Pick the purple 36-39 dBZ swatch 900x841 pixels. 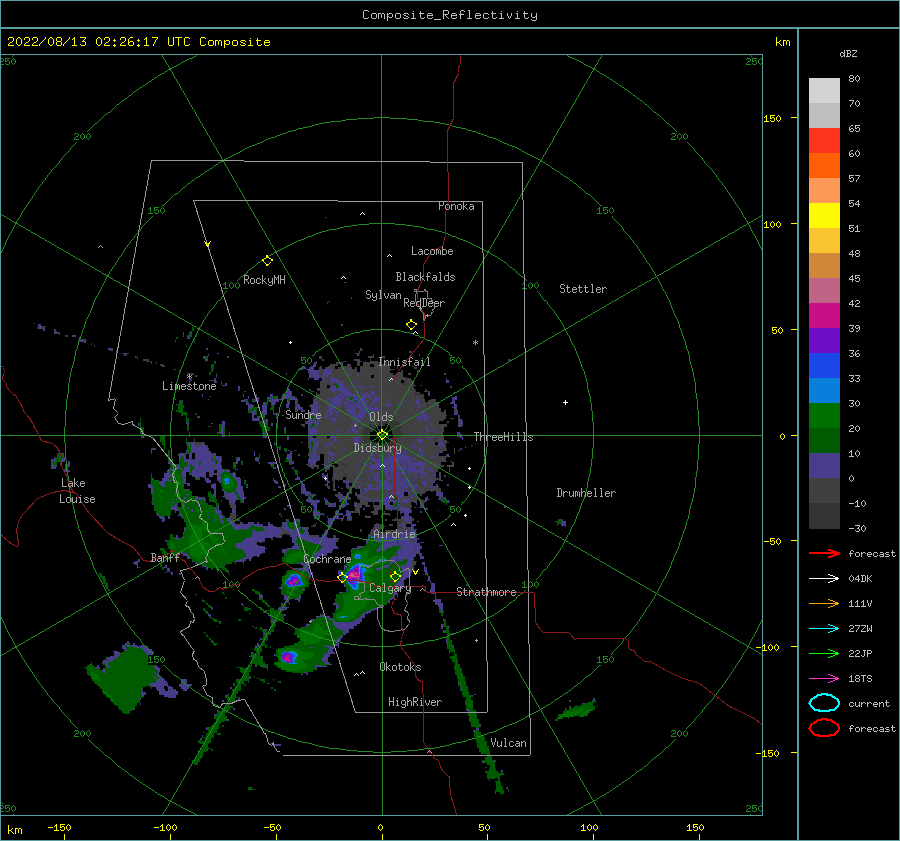click(824, 341)
